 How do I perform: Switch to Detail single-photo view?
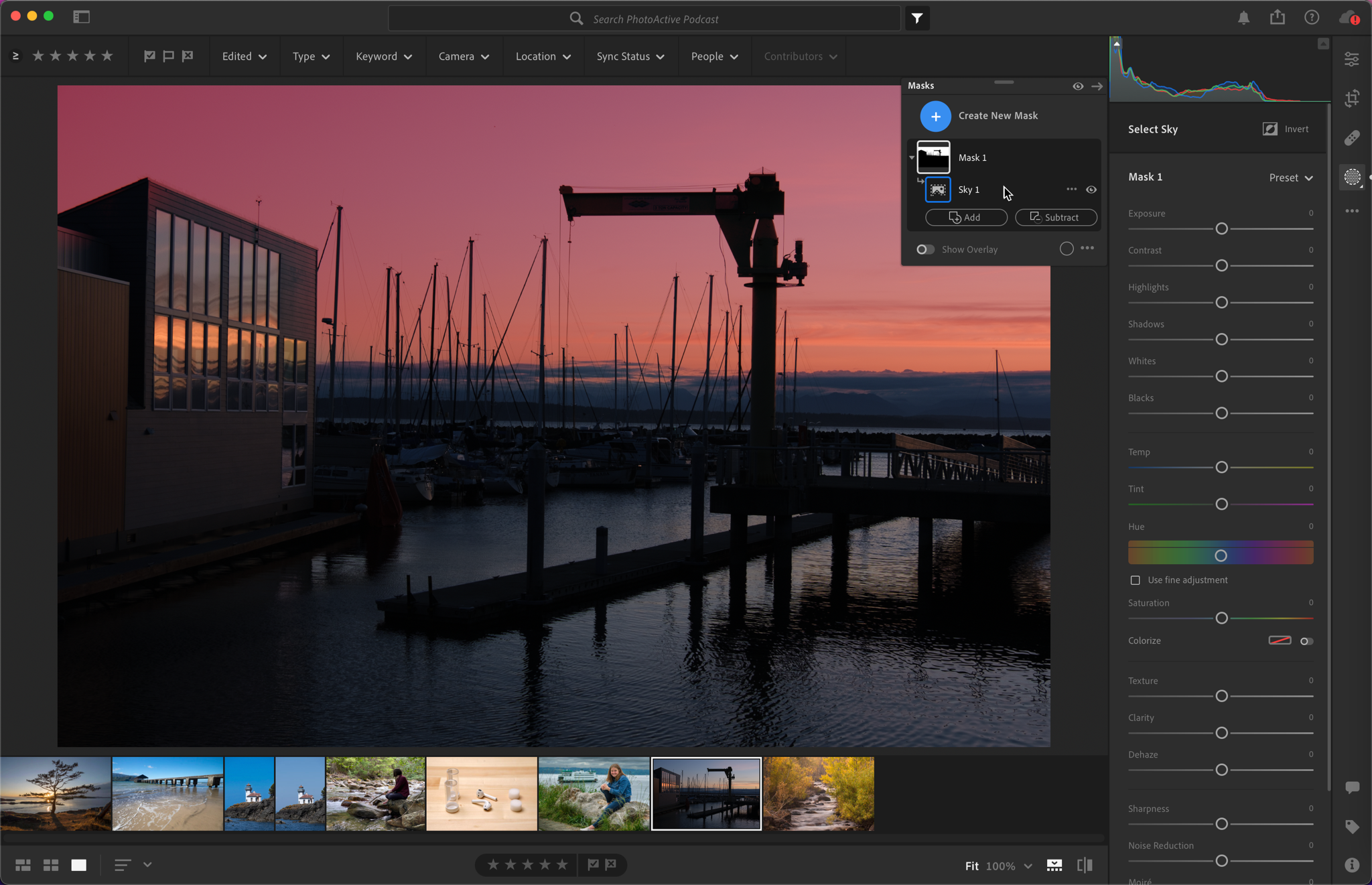(x=79, y=865)
